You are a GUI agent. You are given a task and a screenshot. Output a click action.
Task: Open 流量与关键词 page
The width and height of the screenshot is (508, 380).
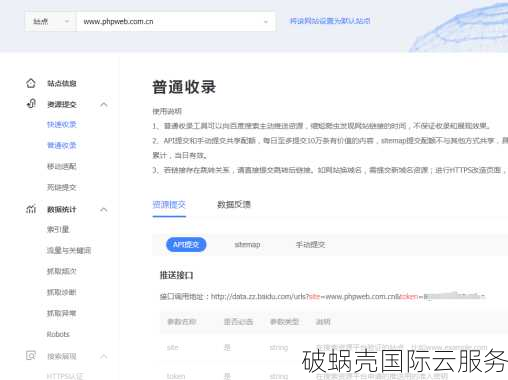(x=69, y=250)
